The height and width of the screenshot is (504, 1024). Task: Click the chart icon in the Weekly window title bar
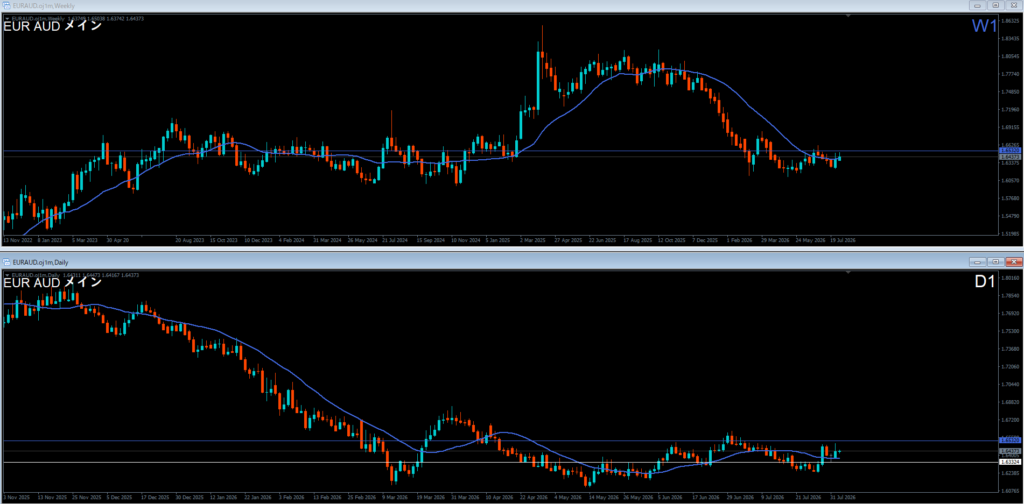coord(6,5)
